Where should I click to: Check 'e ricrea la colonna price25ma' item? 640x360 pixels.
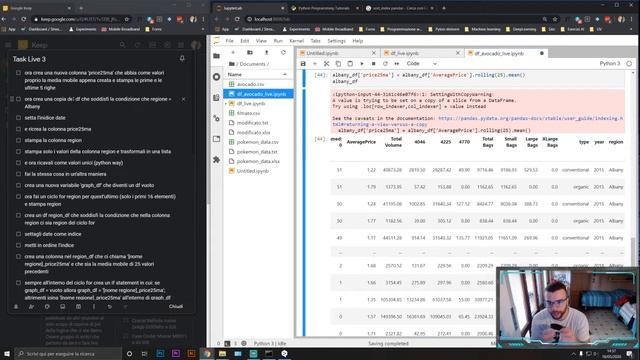point(18,129)
